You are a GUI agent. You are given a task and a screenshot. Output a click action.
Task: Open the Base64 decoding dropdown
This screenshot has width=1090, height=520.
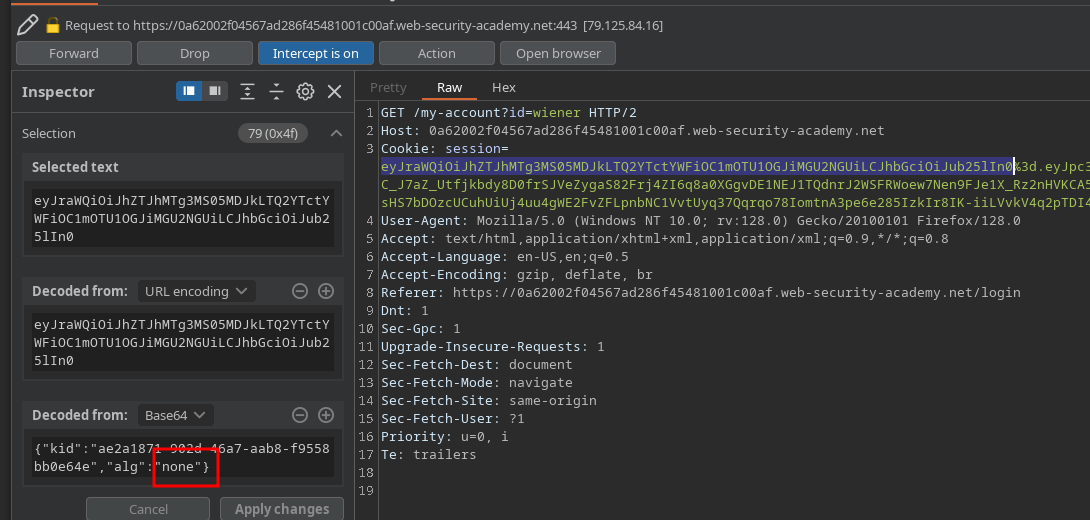(x=175, y=415)
